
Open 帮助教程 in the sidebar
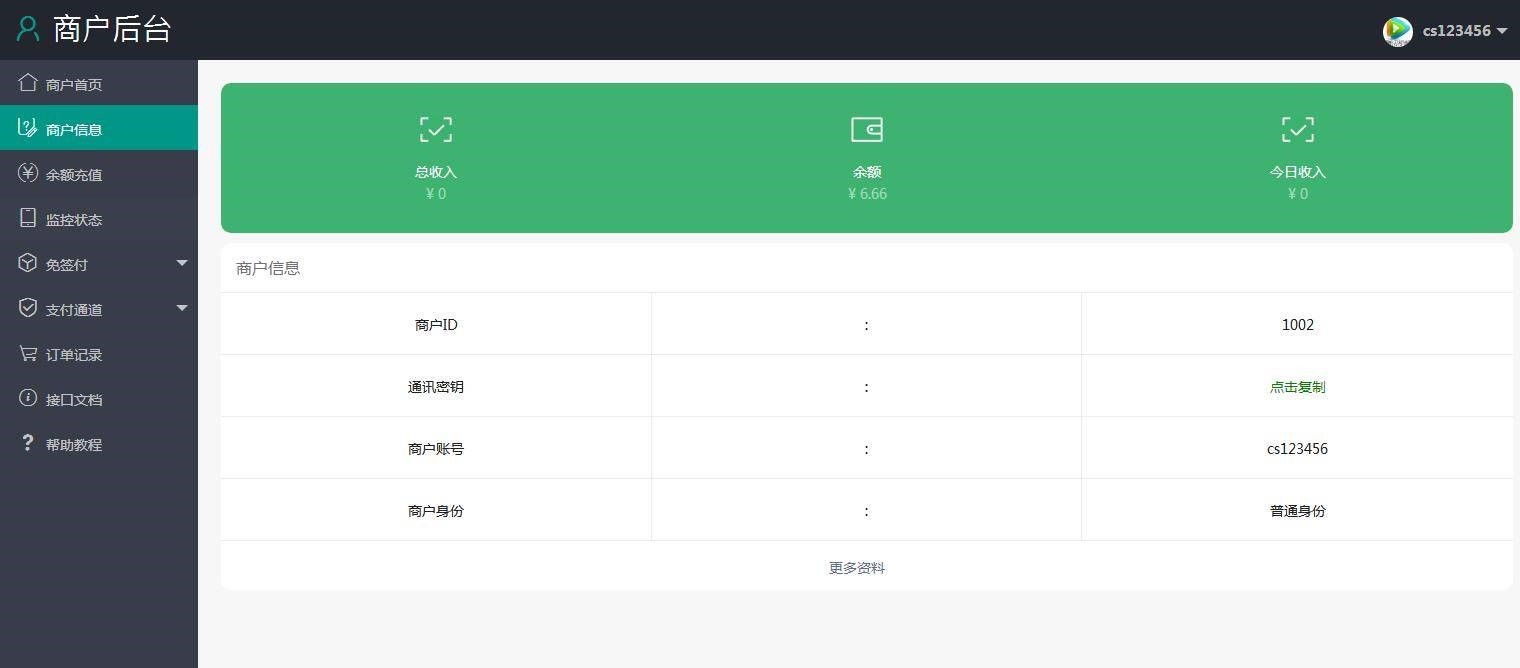99,444
